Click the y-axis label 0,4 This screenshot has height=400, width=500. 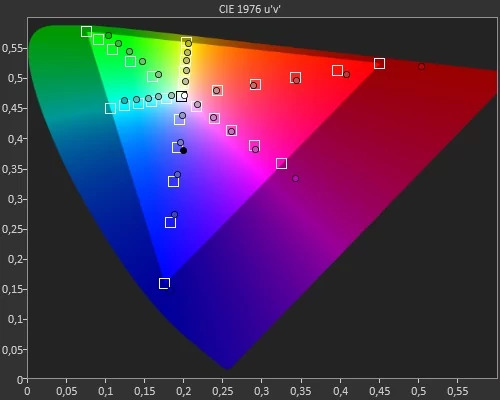pos(15,139)
